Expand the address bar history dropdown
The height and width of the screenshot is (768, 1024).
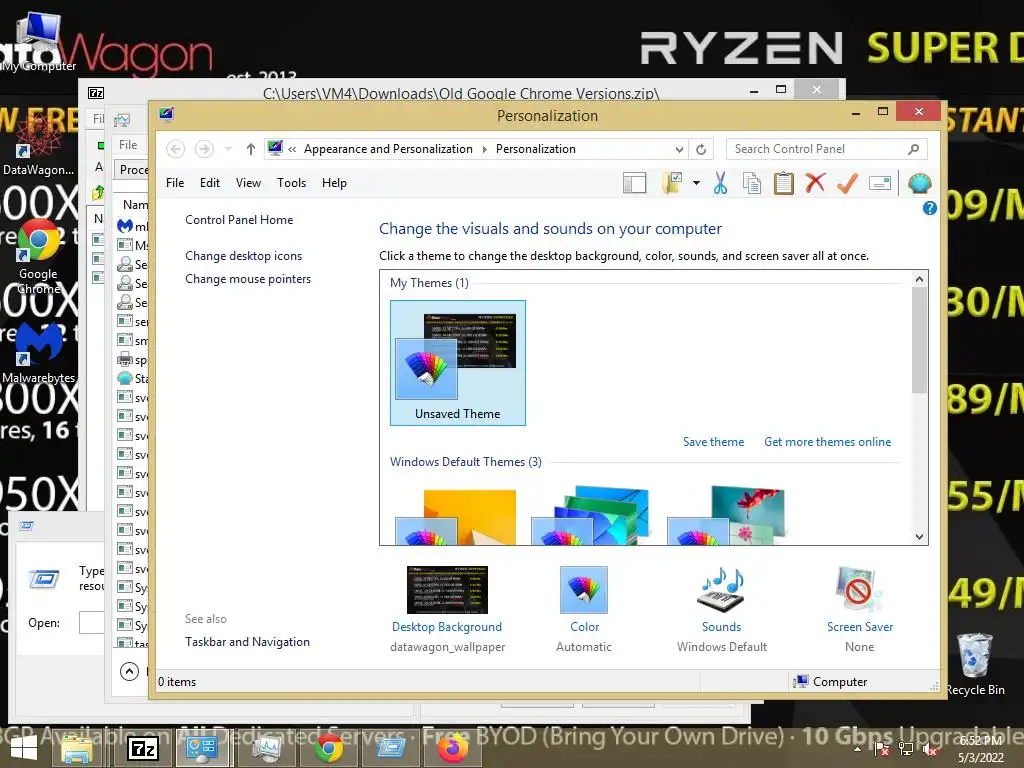pos(679,149)
